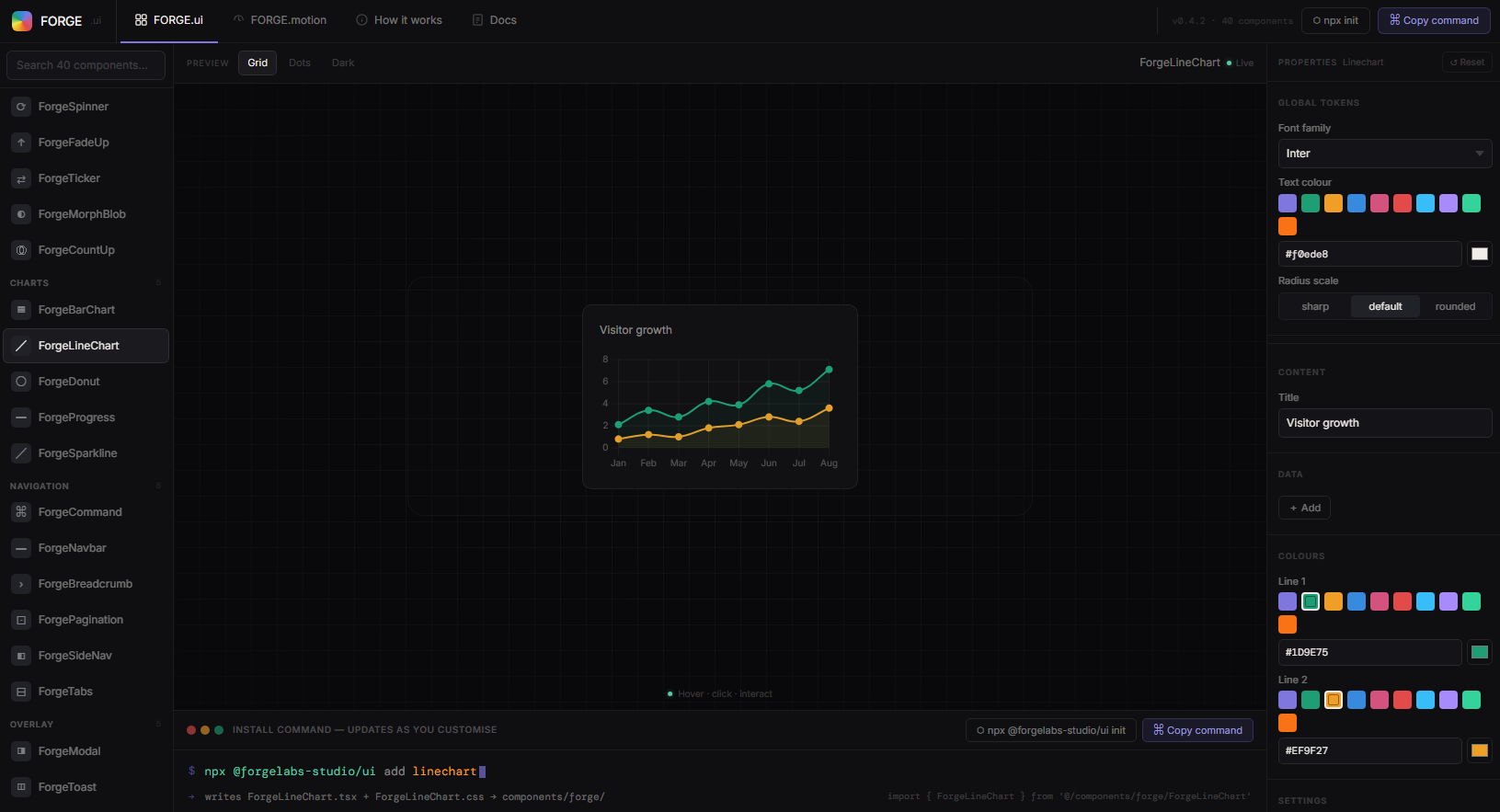
Task: Open the white text colour picker swatch
Action: pyautogui.click(x=1480, y=254)
